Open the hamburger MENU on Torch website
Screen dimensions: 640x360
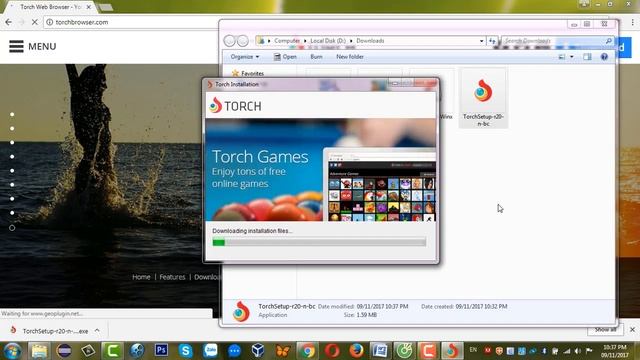pos(33,47)
